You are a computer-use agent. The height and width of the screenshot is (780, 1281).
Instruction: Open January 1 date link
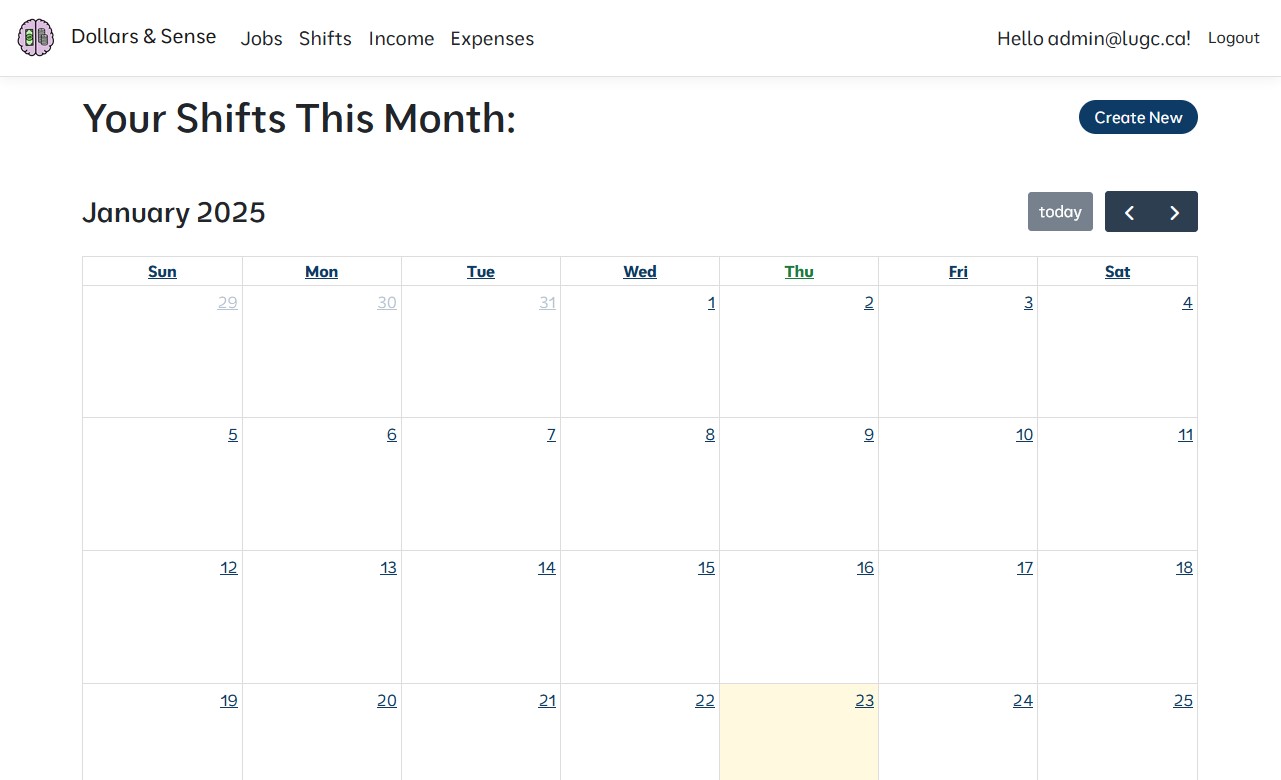[710, 302]
